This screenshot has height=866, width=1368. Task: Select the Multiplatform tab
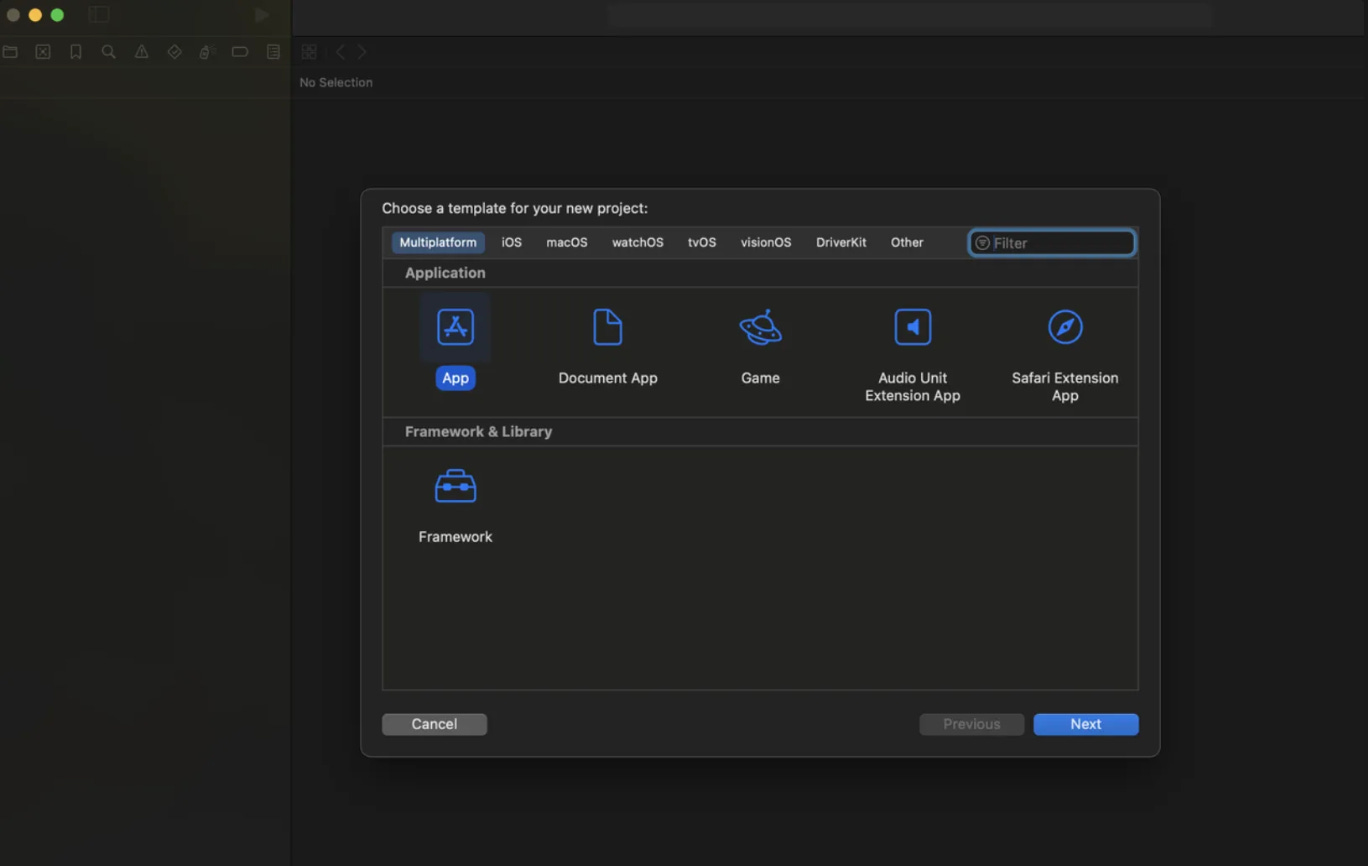[438, 243]
